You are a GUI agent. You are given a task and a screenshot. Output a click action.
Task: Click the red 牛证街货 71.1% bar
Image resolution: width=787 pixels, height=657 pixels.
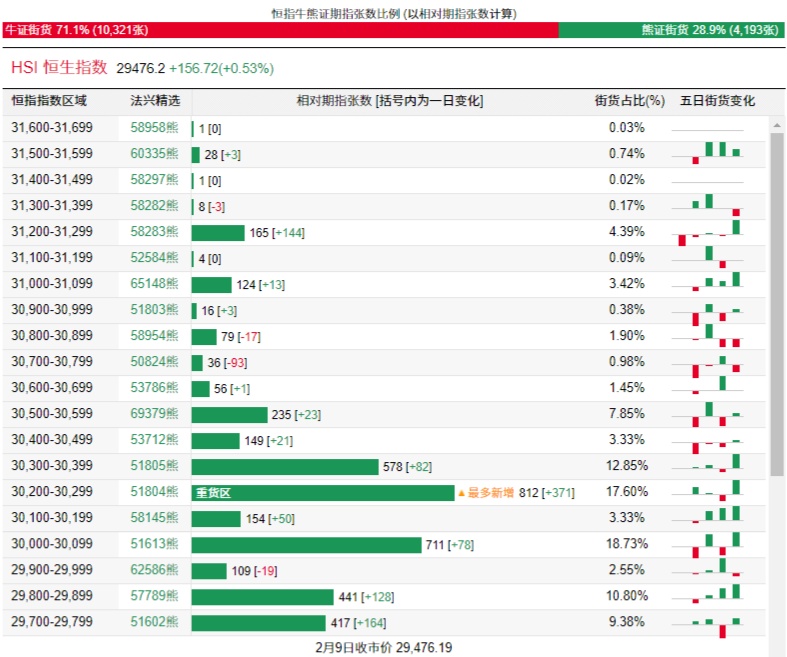[281, 30]
